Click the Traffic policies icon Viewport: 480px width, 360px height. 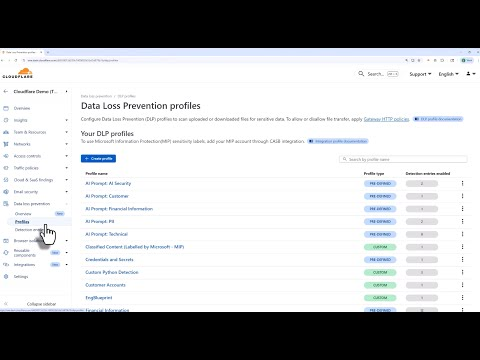point(6,168)
